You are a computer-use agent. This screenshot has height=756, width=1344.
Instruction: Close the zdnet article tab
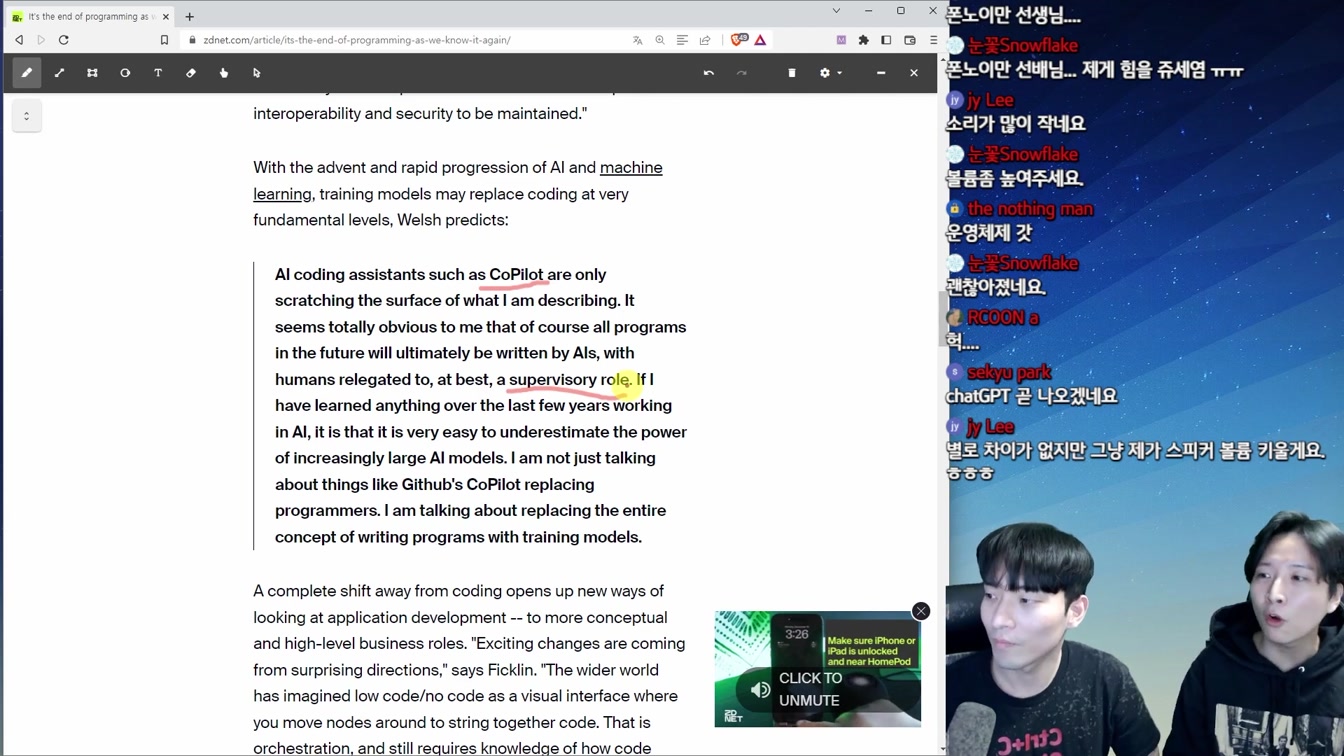pos(165,16)
